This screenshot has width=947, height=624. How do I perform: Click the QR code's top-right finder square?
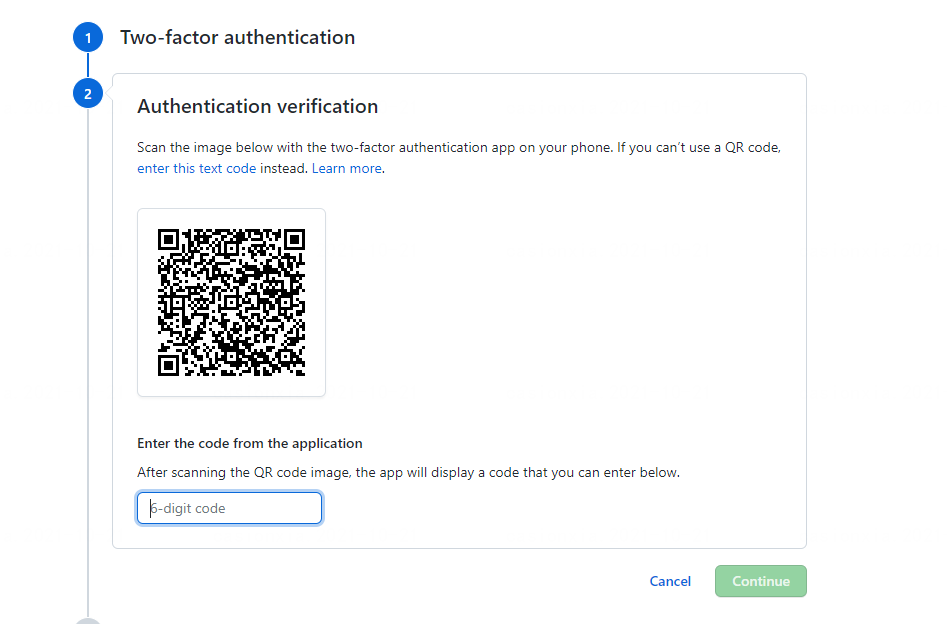click(294, 239)
